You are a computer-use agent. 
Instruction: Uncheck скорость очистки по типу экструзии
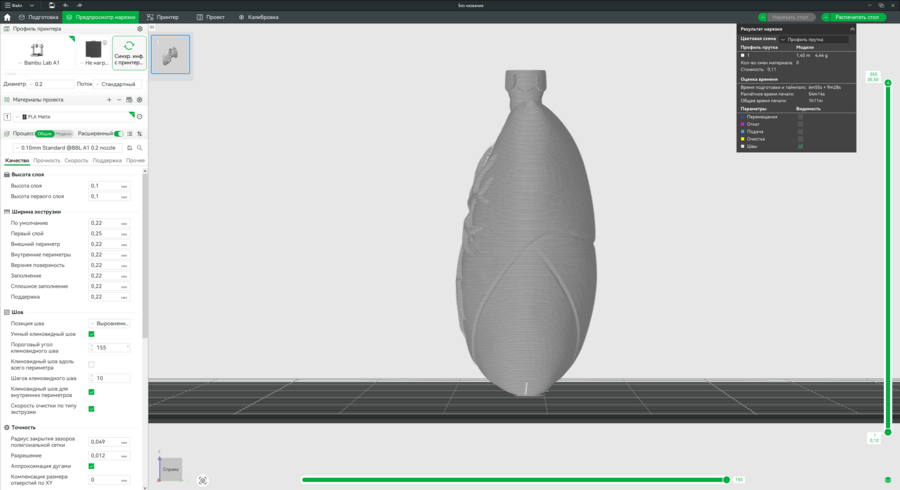point(91,409)
